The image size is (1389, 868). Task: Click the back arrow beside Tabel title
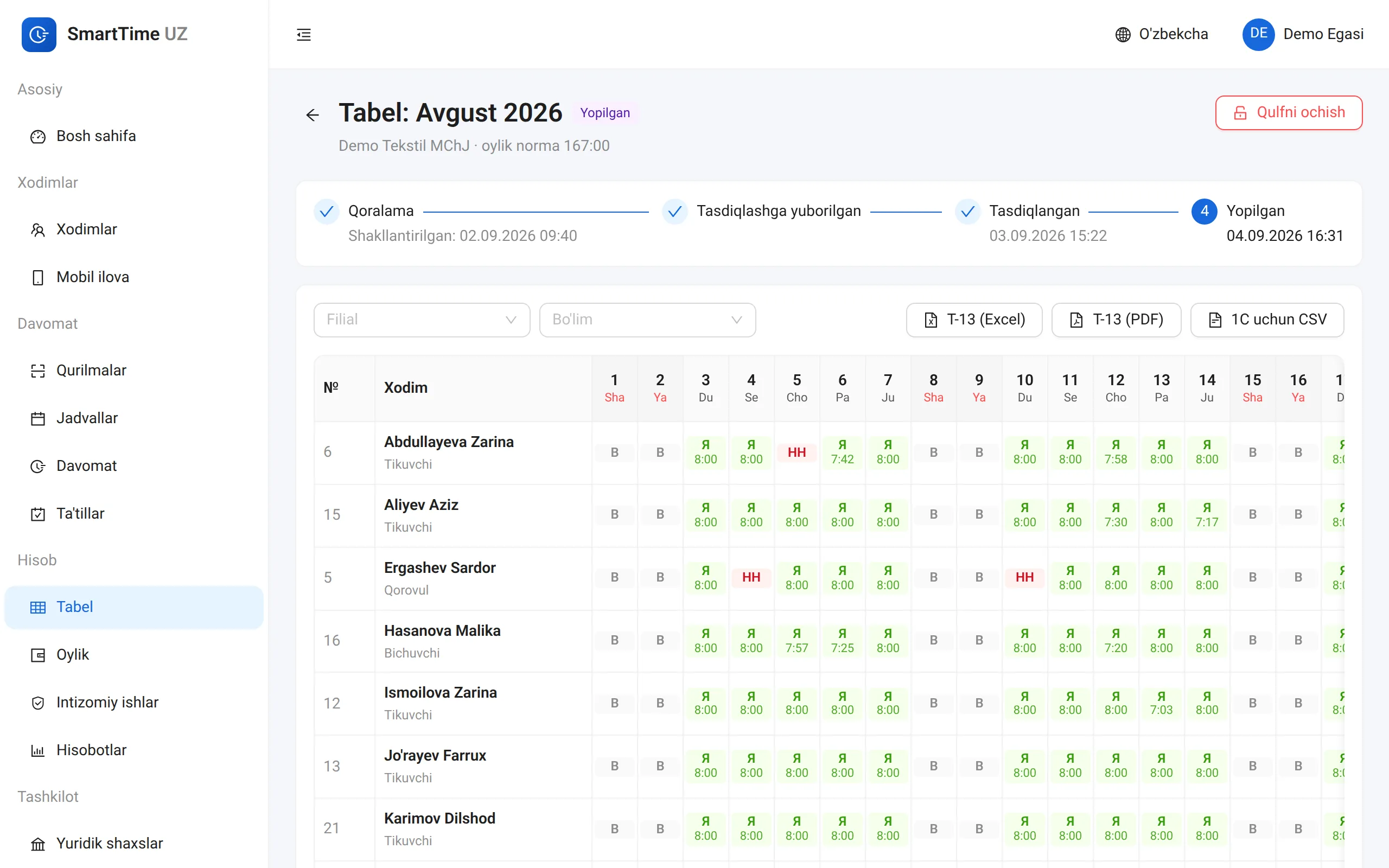(x=312, y=116)
